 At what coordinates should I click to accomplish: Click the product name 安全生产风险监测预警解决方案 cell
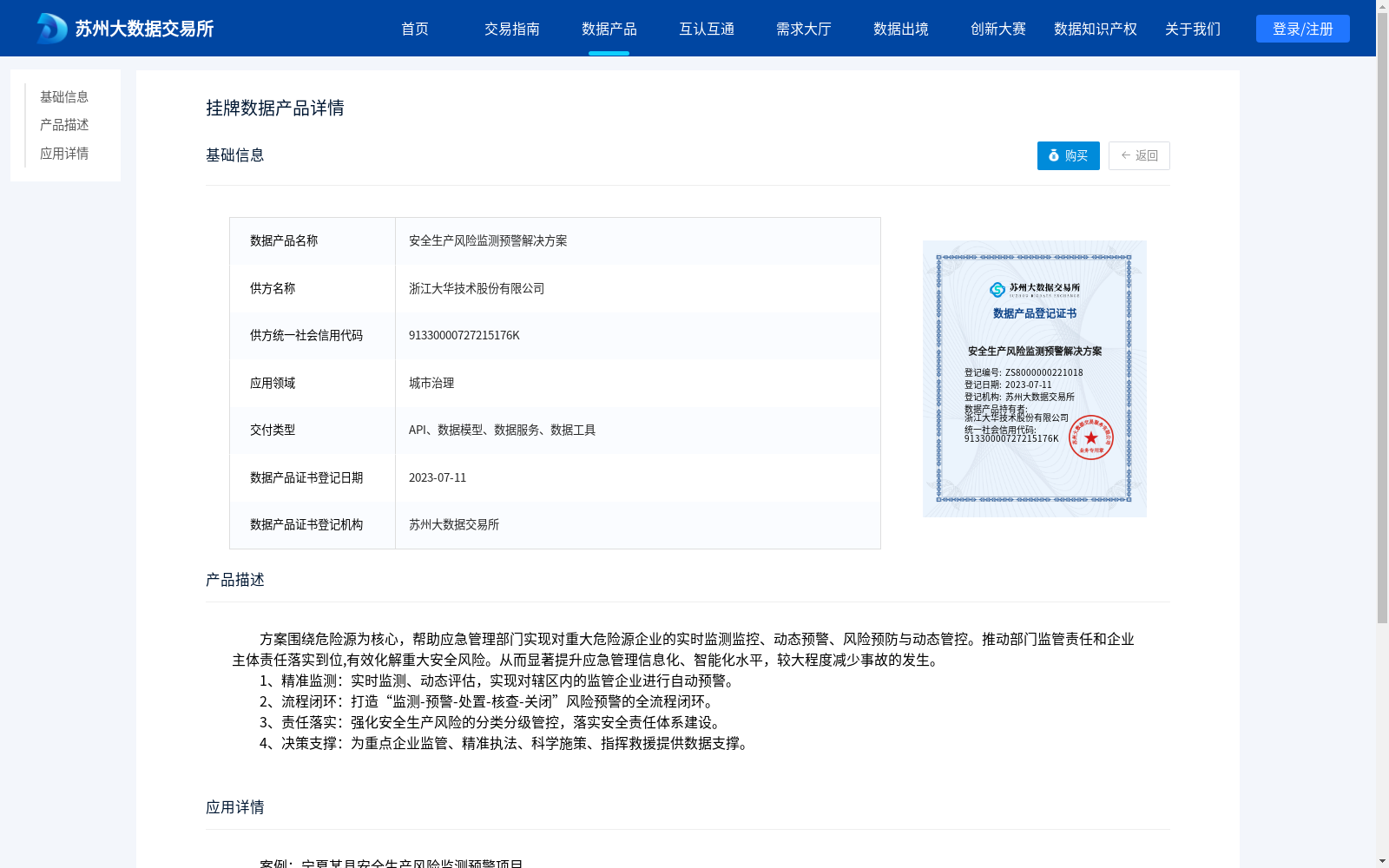[x=637, y=240]
